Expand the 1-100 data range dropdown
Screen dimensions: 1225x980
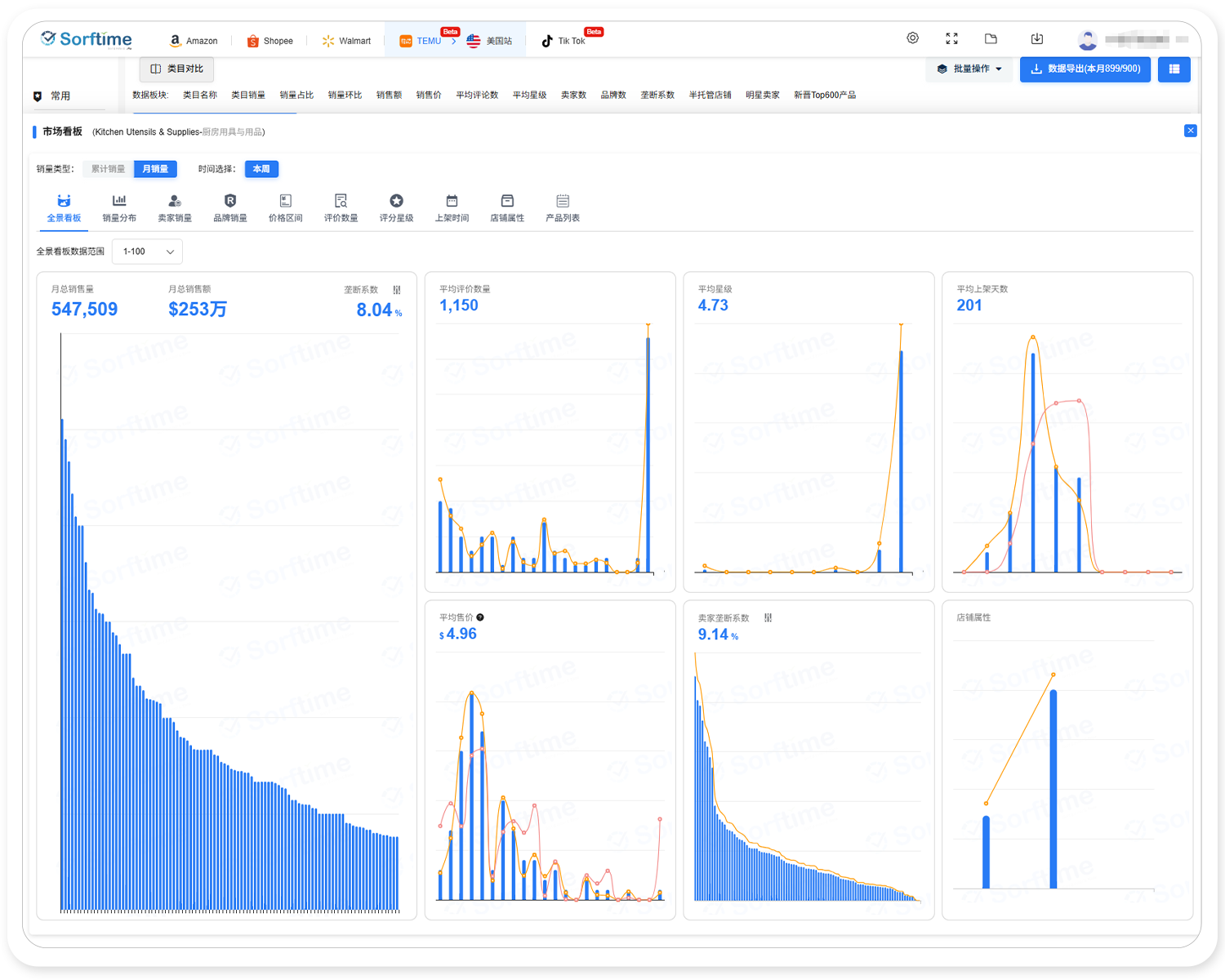pos(148,252)
